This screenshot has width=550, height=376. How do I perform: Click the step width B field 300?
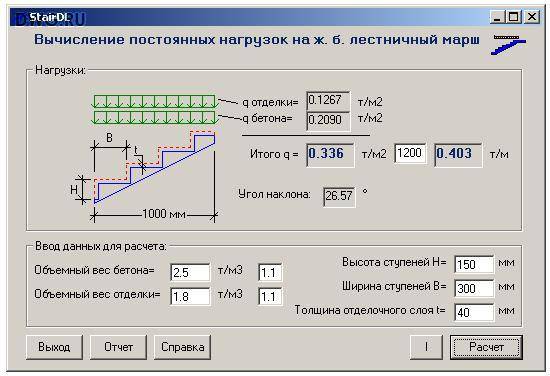474,288
